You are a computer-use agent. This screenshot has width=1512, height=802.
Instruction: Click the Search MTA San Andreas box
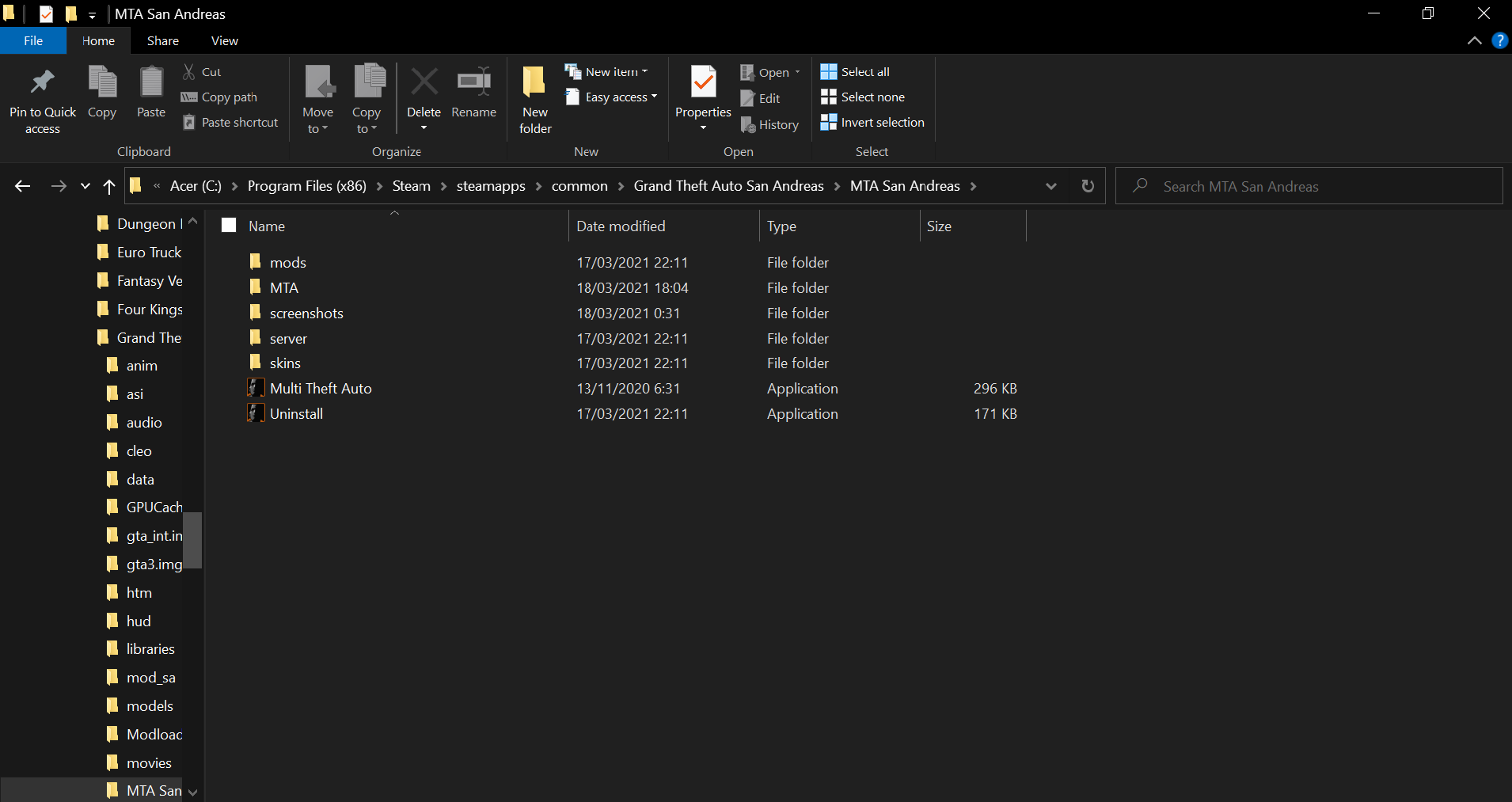pyautogui.click(x=1309, y=186)
